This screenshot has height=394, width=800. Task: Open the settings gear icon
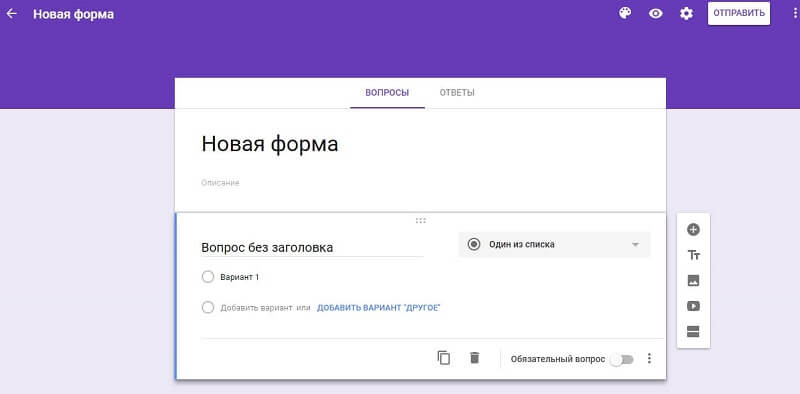click(686, 14)
